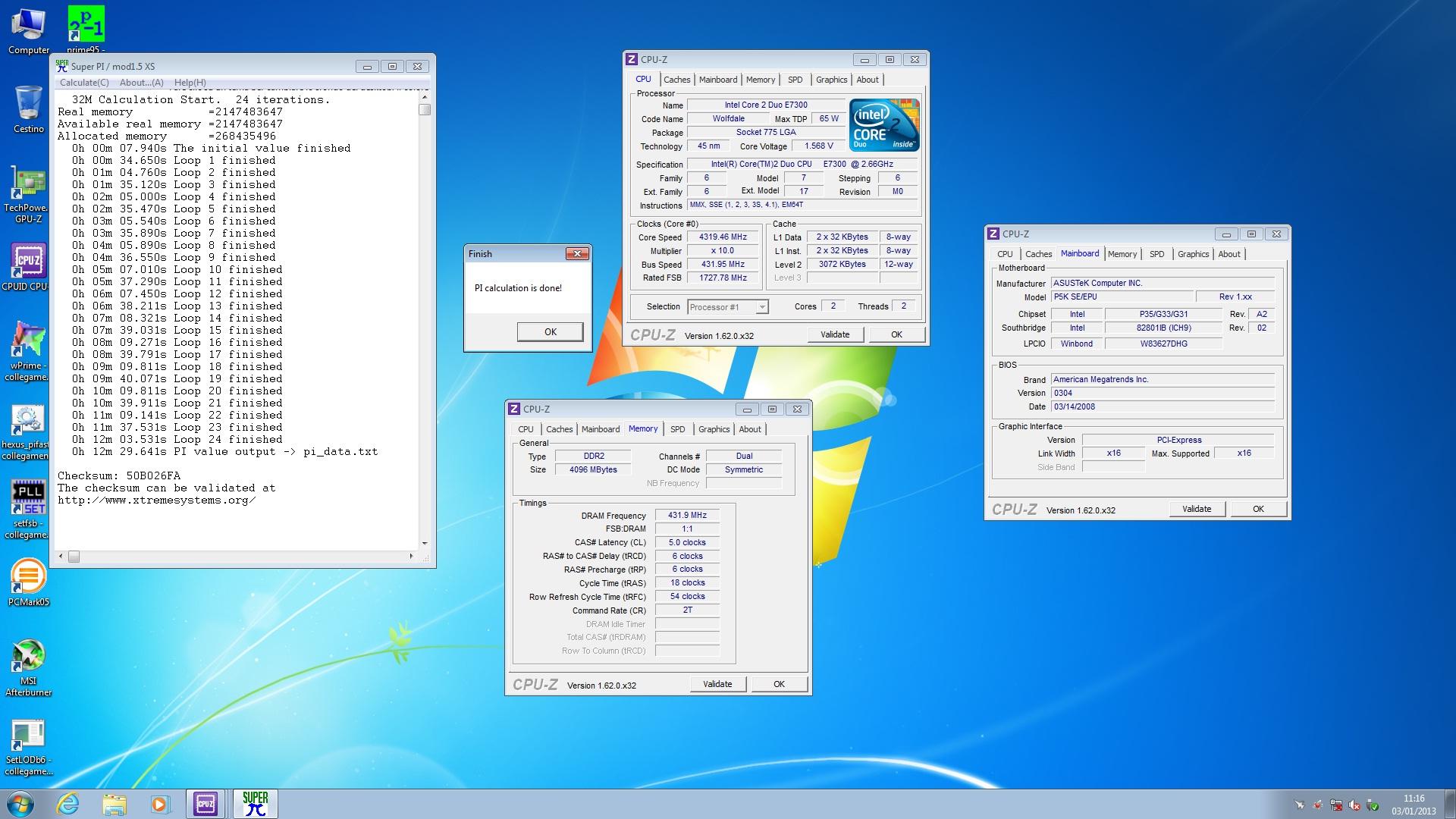This screenshot has width=1456, height=819.
Task: Expand the Processor #1 selection dropdown
Action: (762, 307)
